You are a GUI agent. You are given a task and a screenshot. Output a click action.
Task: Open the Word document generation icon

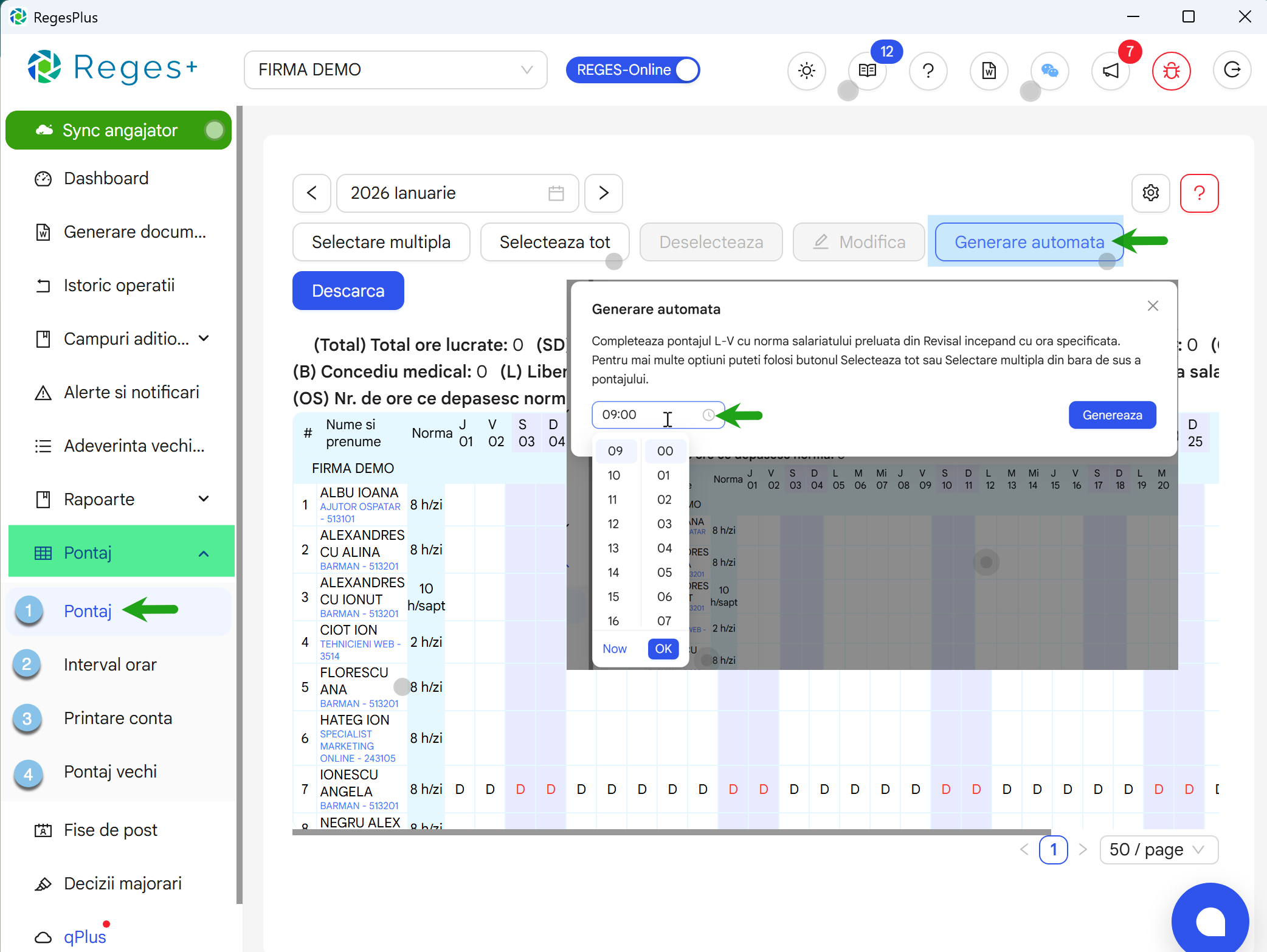[x=989, y=71]
